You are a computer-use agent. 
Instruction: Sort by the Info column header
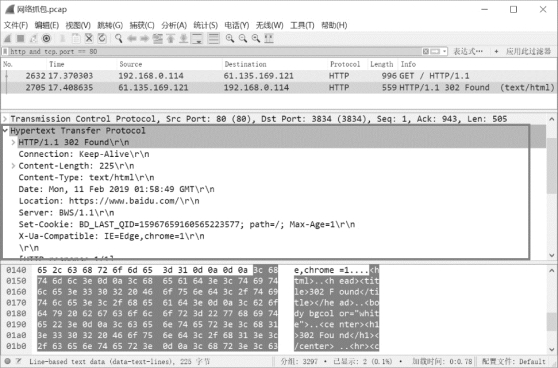click(x=477, y=64)
